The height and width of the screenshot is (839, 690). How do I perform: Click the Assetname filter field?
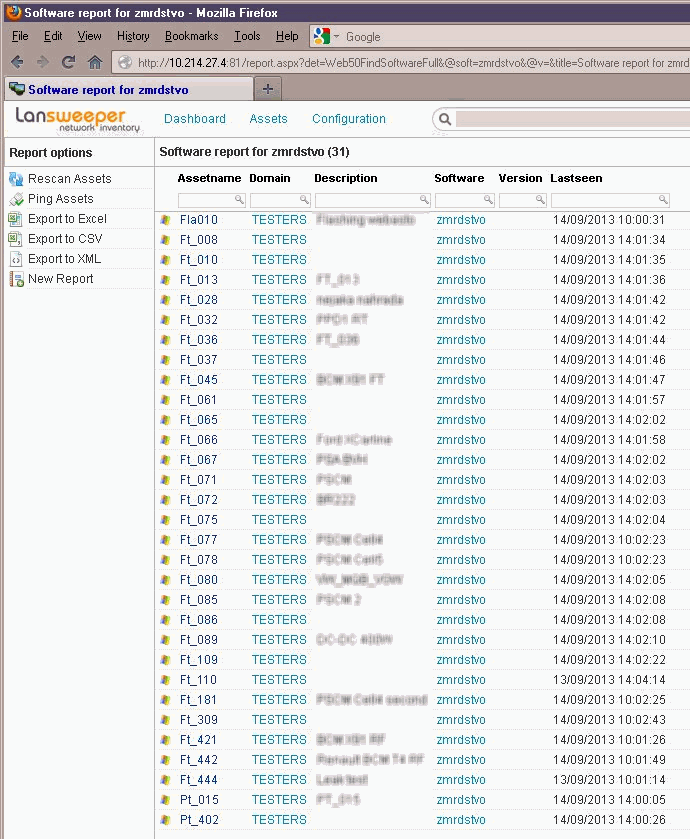point(206,200)
